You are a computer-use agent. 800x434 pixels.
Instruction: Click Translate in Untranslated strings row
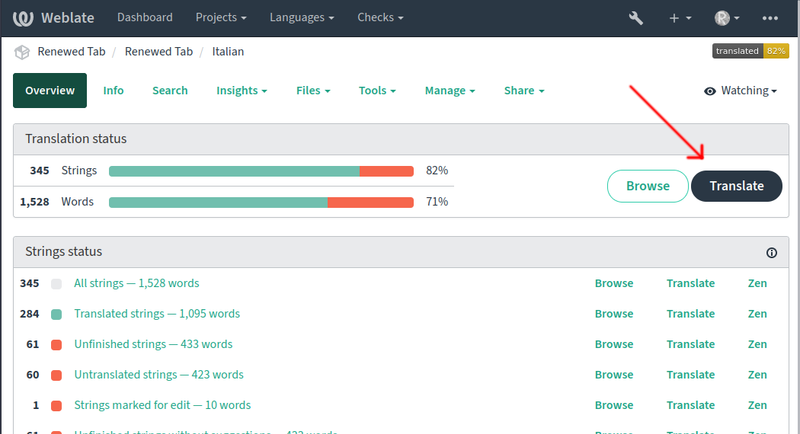click(691, 375)
